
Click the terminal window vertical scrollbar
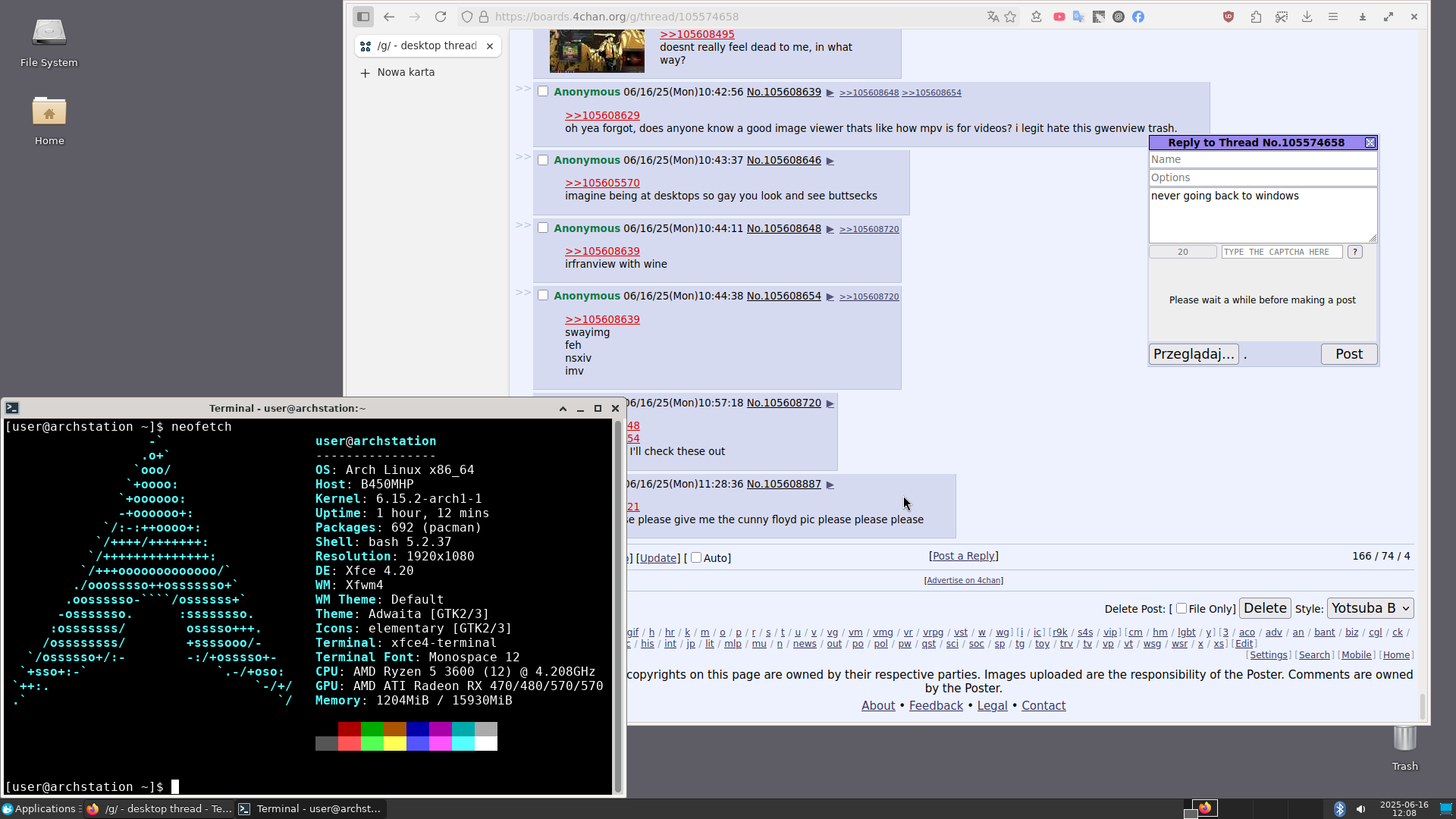(x=617, y=607)
